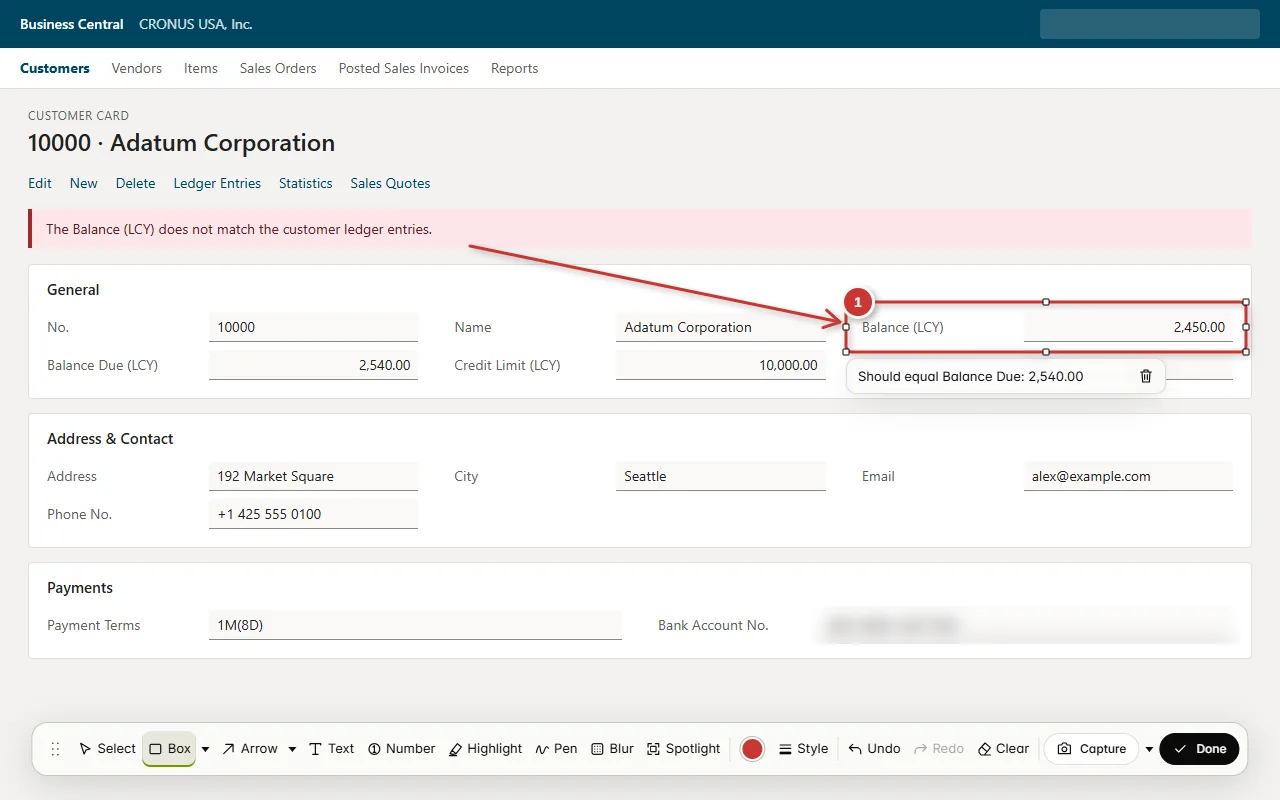Viewport: 1280px width, 800px height.
Task: Clear all annotations
Action: [x=1003, y=749]
